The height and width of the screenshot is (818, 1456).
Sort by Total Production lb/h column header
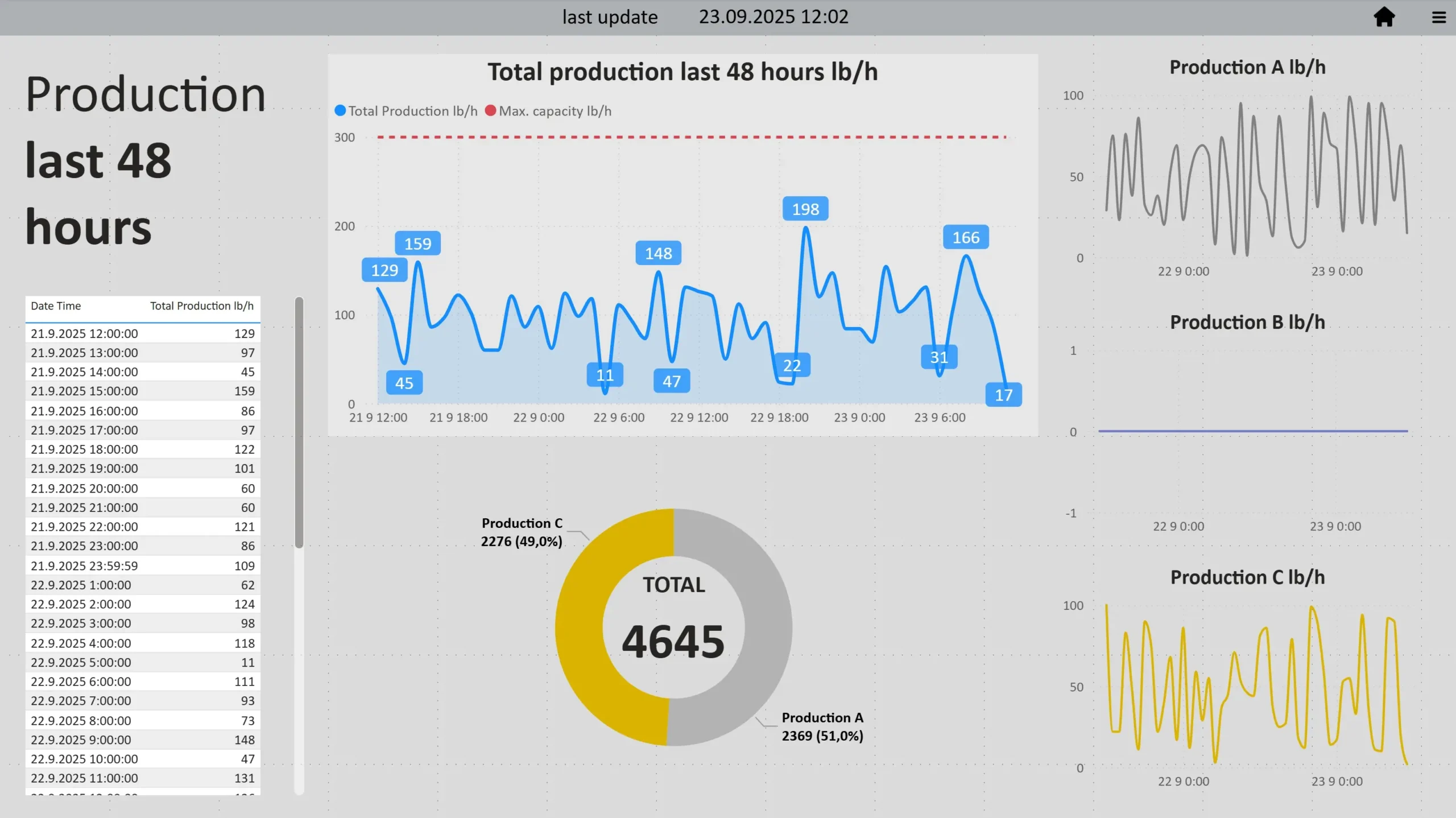(x=201, y=306)
